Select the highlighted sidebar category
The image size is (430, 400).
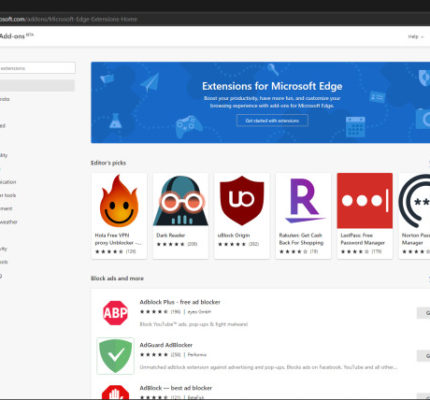(x=37, y=86)
